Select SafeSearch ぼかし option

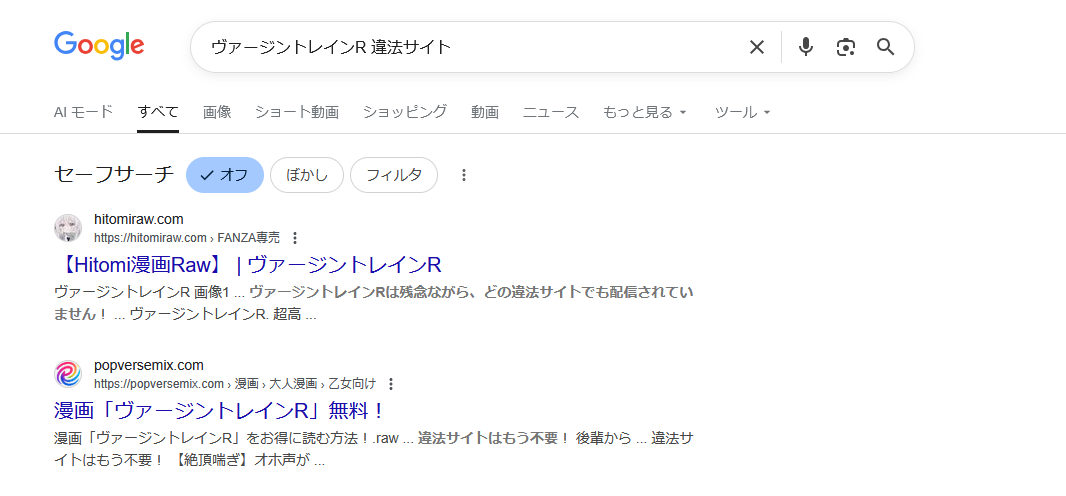pyautogui.click(x=307, y=175)
